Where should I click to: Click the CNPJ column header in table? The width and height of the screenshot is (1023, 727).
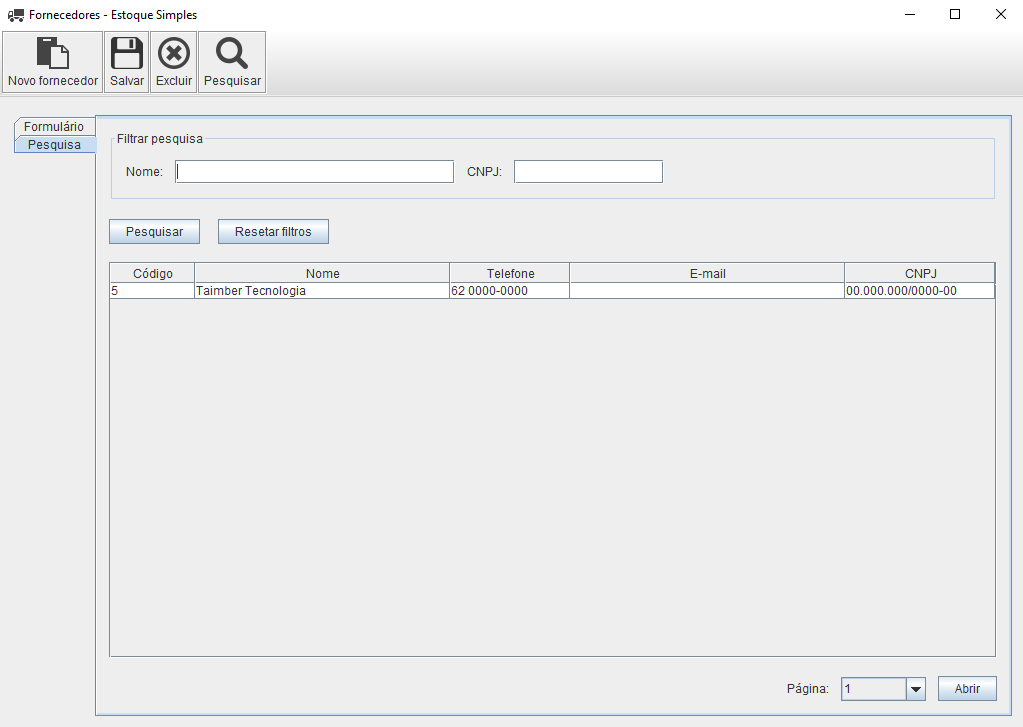click(919, 274)
